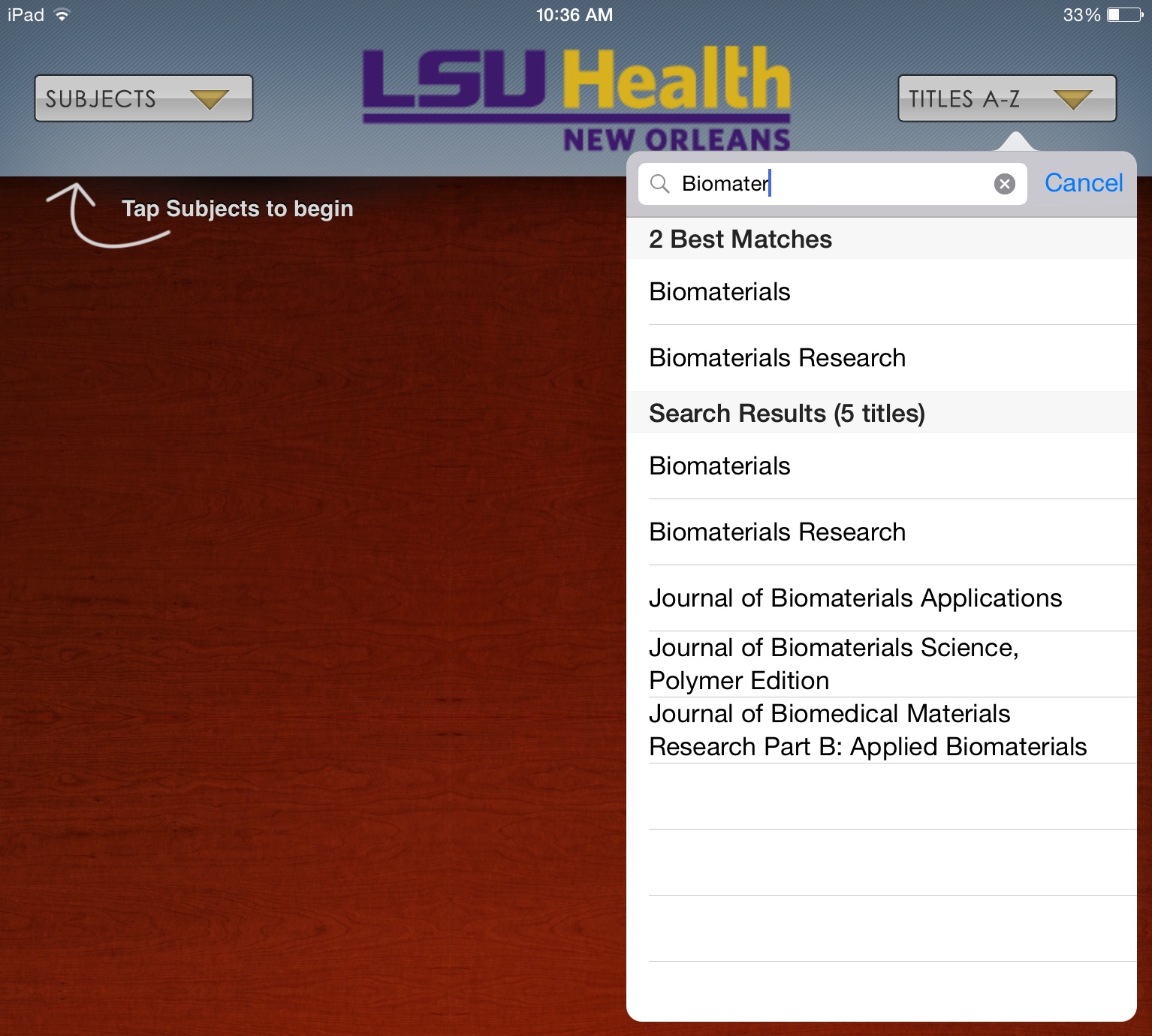Open Journal of Biomaterials Applications

click(x=882, y=598)
